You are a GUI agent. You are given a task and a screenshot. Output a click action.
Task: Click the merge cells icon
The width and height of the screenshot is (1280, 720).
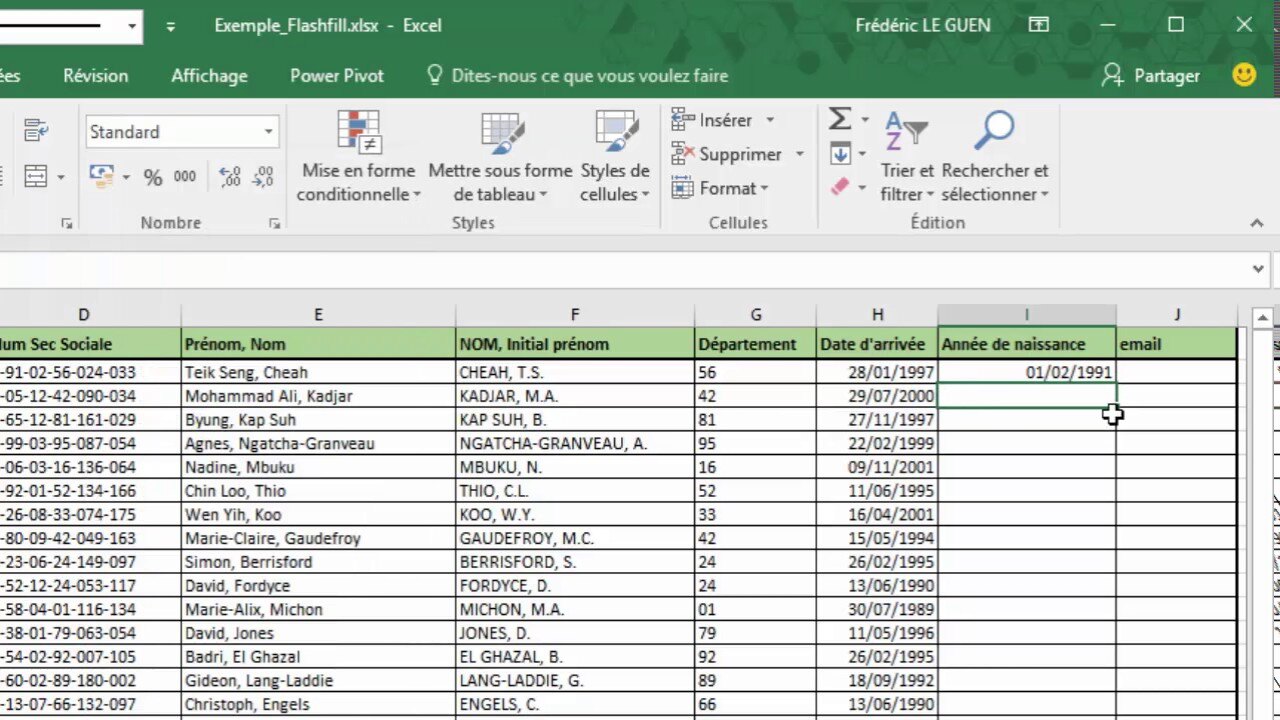(x=36, y=177)
